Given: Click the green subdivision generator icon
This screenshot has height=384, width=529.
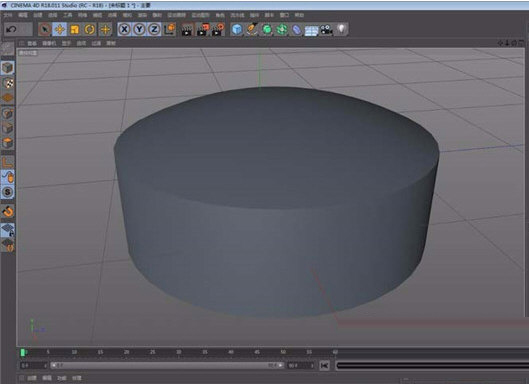Looking at the screenshot, I should click(x=267, y=29).
